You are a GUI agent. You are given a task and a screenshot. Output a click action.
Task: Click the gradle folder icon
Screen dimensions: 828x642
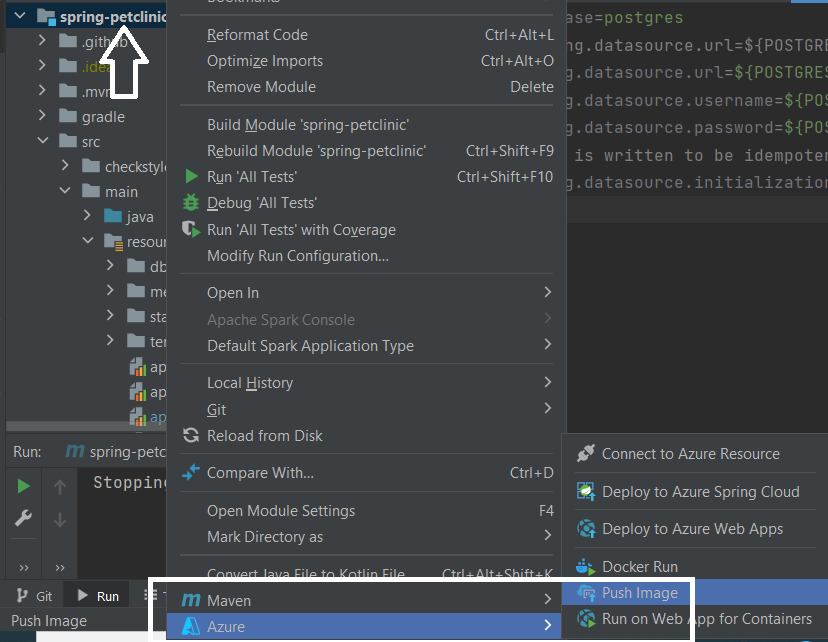pos(68,116)
